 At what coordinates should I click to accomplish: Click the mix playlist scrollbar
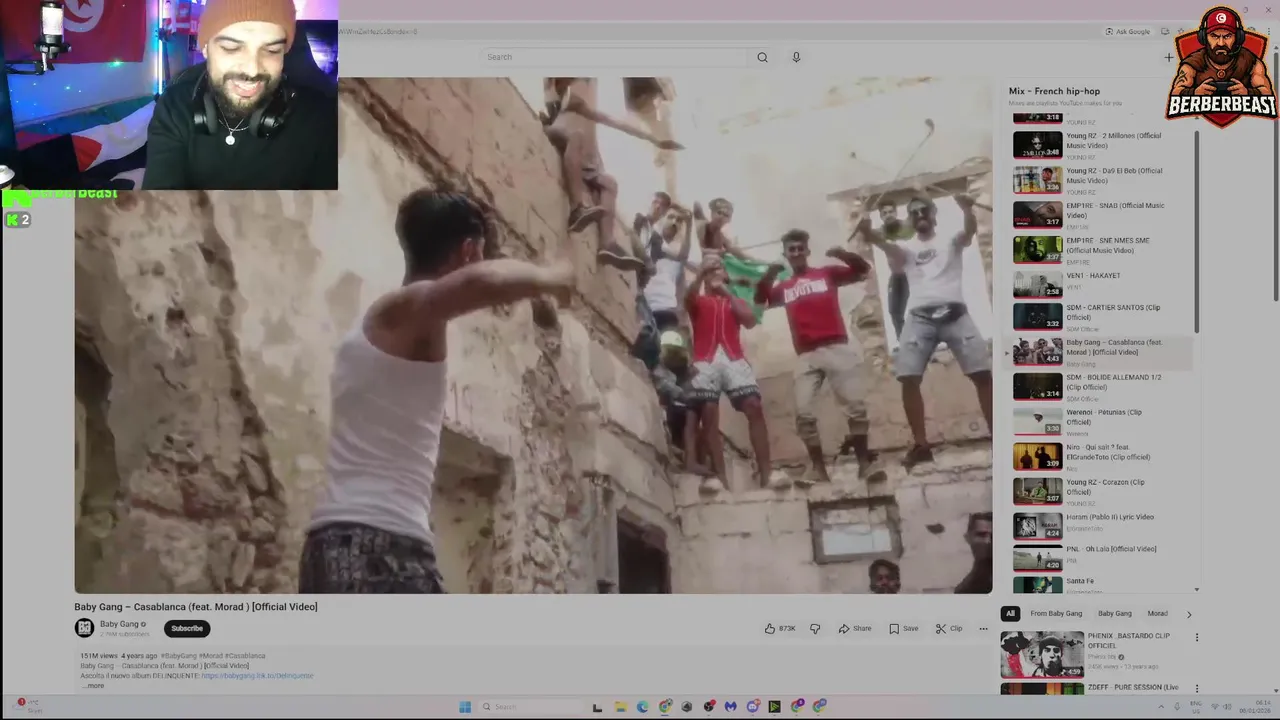[1197, 232]
